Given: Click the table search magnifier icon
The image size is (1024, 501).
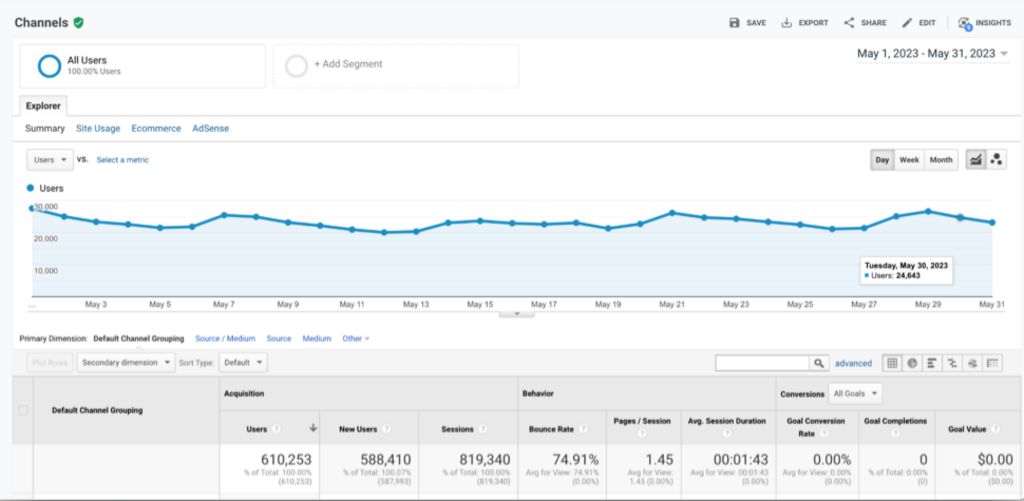Looking at the screenshot, I should pos(819,363).
